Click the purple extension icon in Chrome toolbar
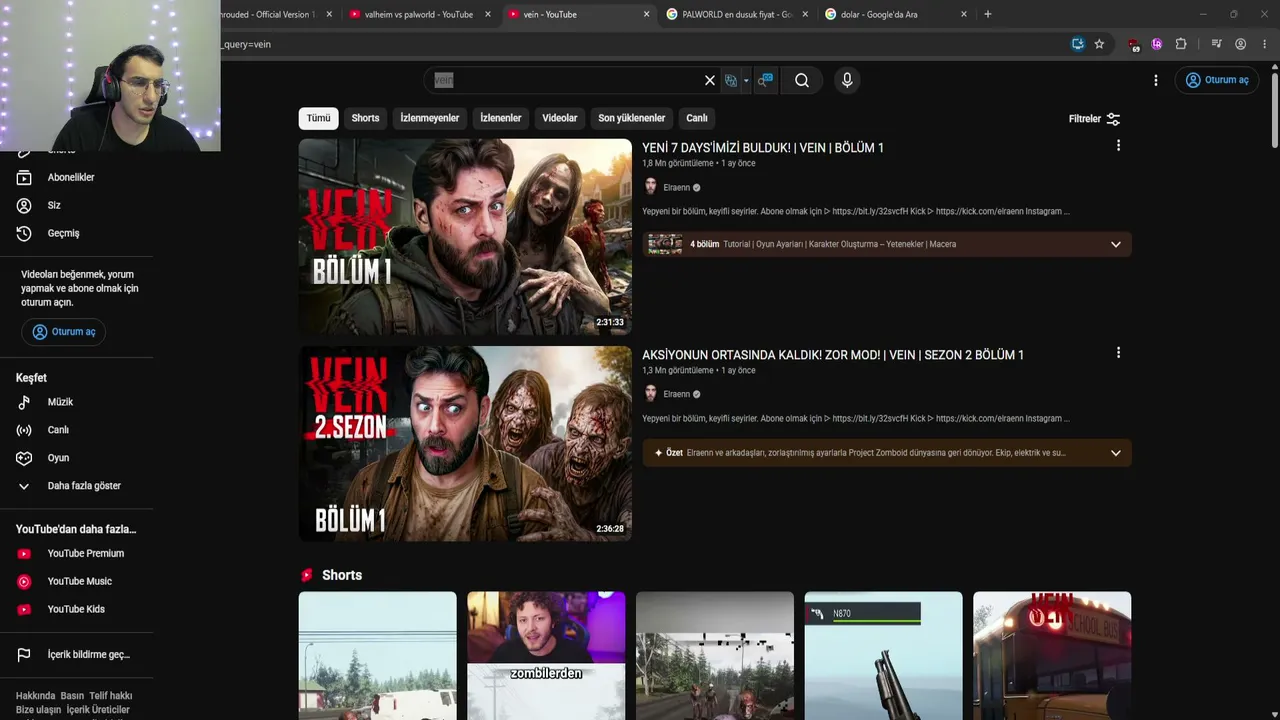Image resolution: width=1280 pixels, height=720 pixels. pos(1157,44)
